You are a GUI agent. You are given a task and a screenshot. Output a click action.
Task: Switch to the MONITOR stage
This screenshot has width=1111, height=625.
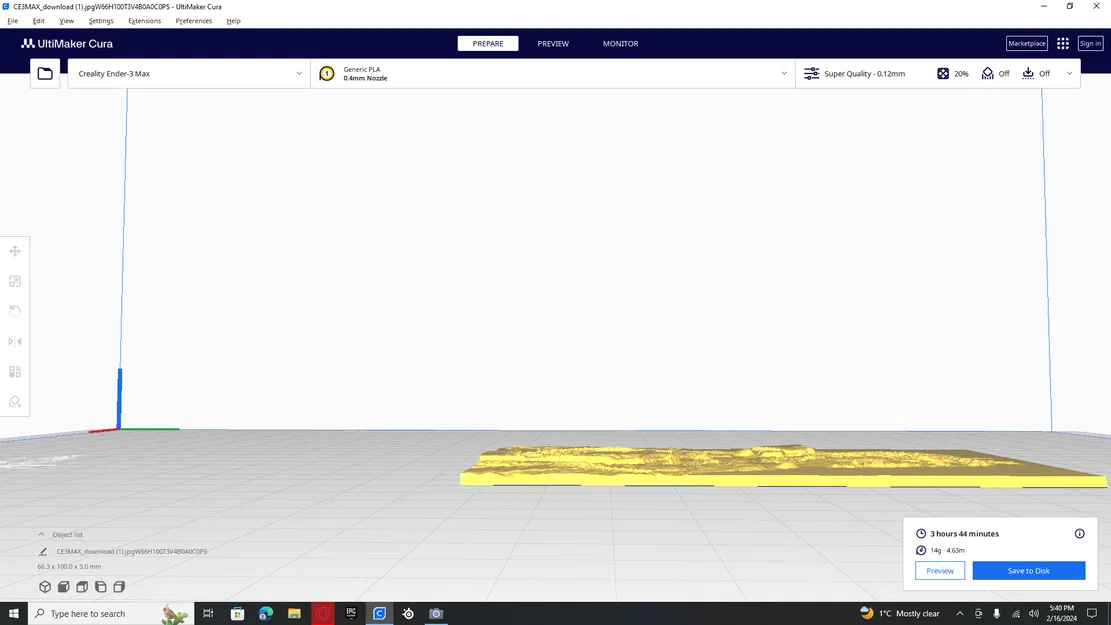[x=621, y=43]
